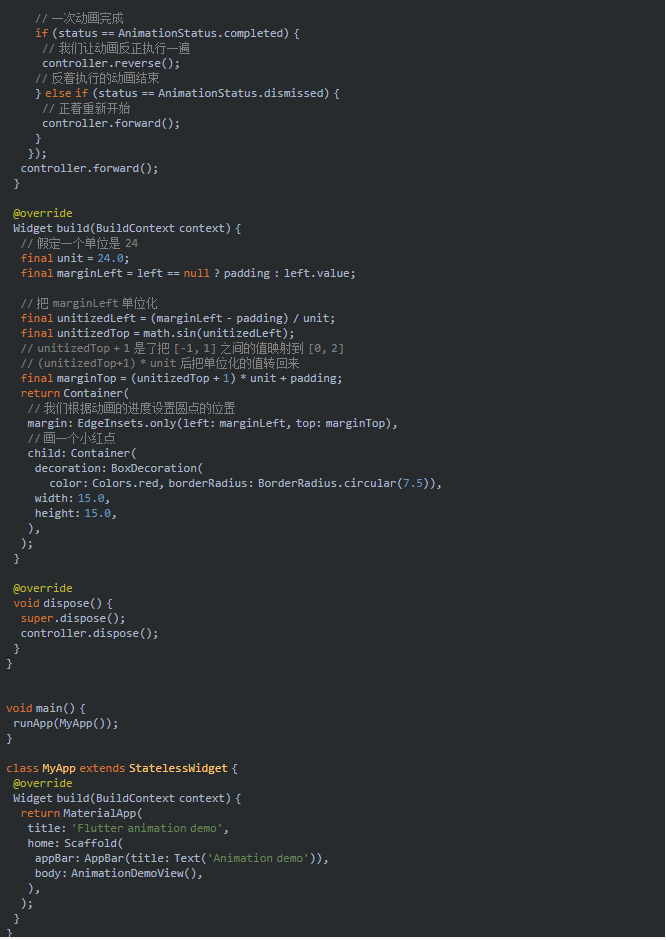Click the unitizedLeft variable declaration
Viewport: 666px width, 940px height.
pos(96,318)
